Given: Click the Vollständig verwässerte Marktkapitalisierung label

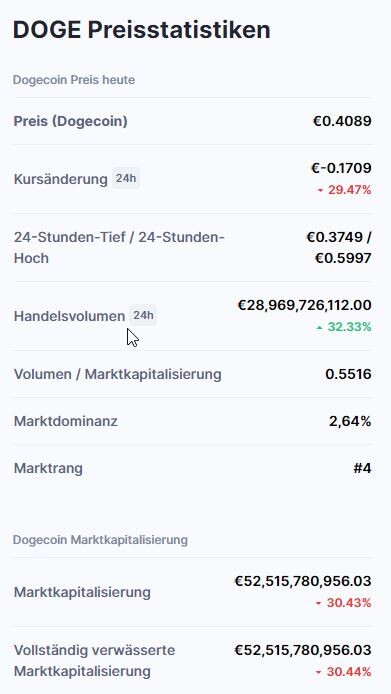Looking at the screenshot, I should [94, 661].
